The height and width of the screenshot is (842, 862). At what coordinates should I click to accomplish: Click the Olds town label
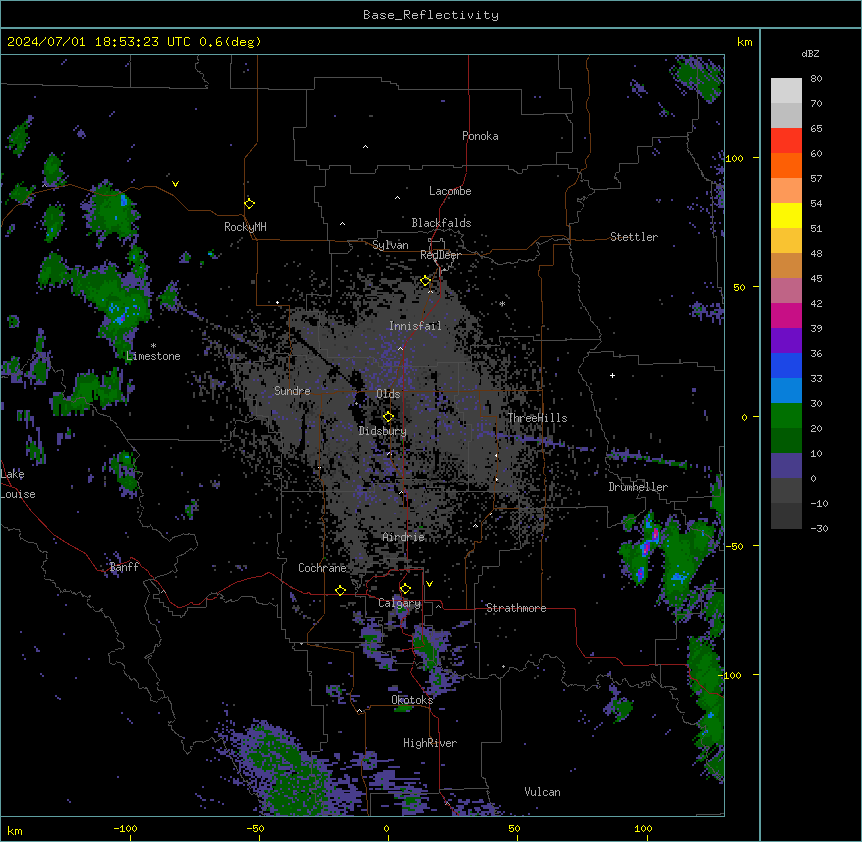coord(388,394)
